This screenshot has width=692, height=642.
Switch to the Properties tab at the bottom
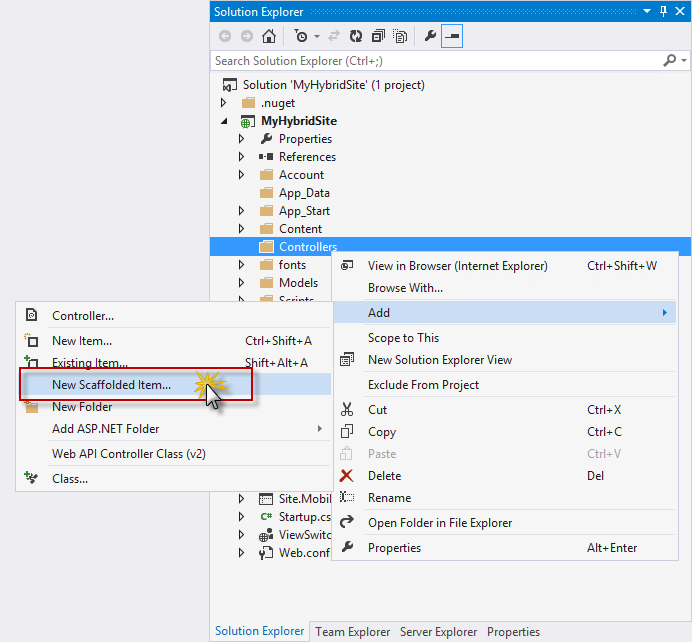tap(513, 632)
